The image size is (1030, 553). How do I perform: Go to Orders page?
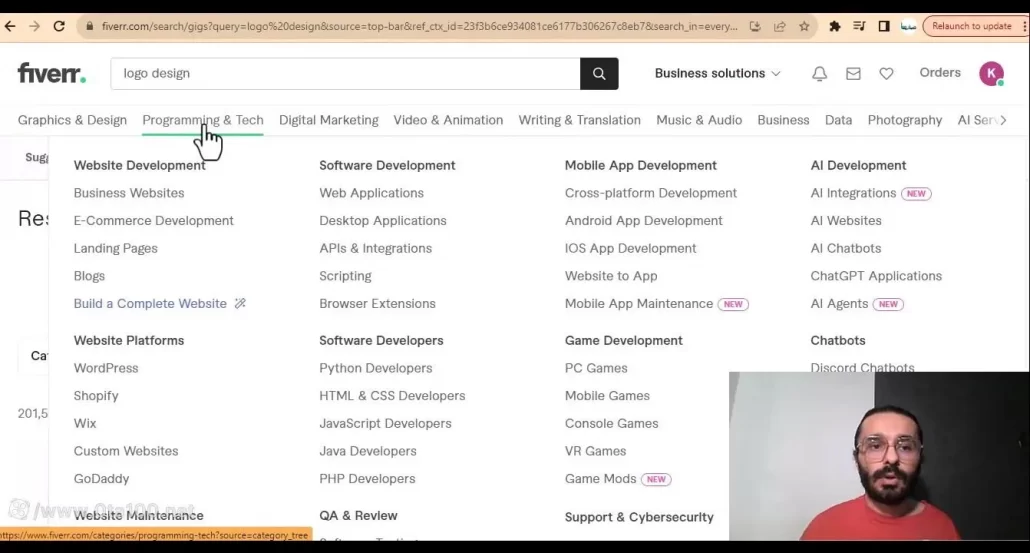939,73
